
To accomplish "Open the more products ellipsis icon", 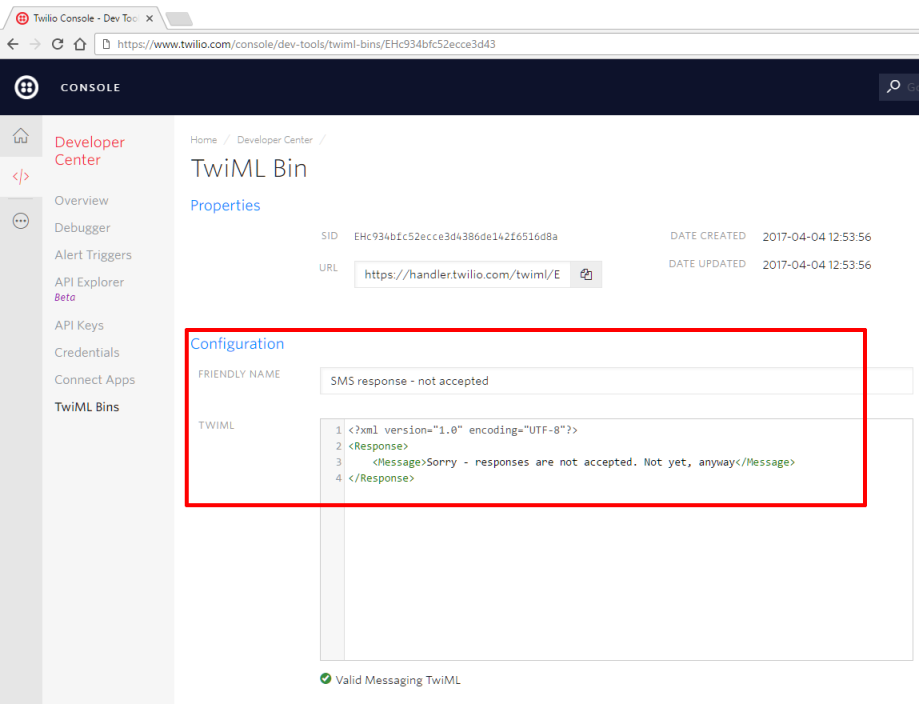I will coord(20,221).
